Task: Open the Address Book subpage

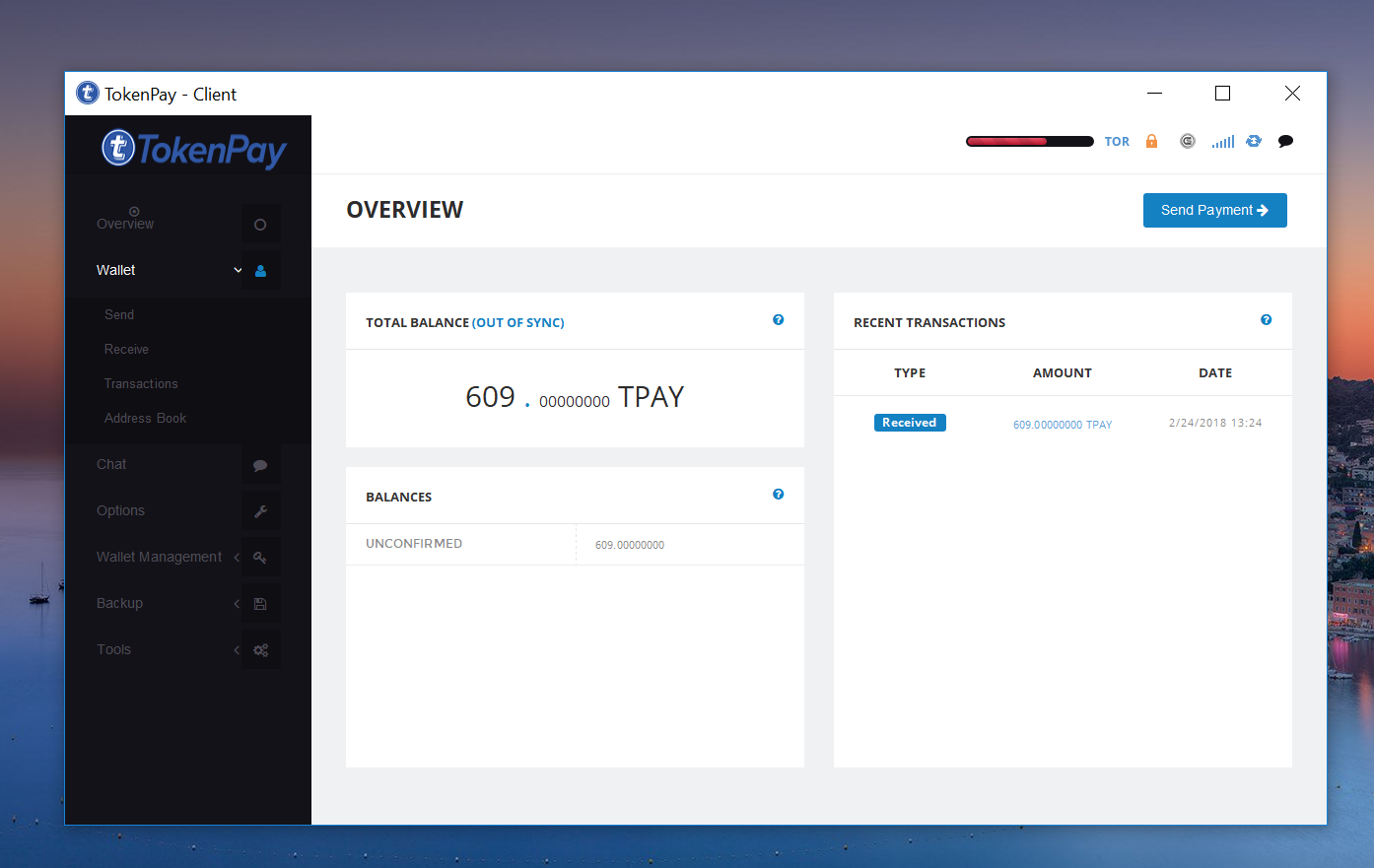Action: (x=145, y=418)
